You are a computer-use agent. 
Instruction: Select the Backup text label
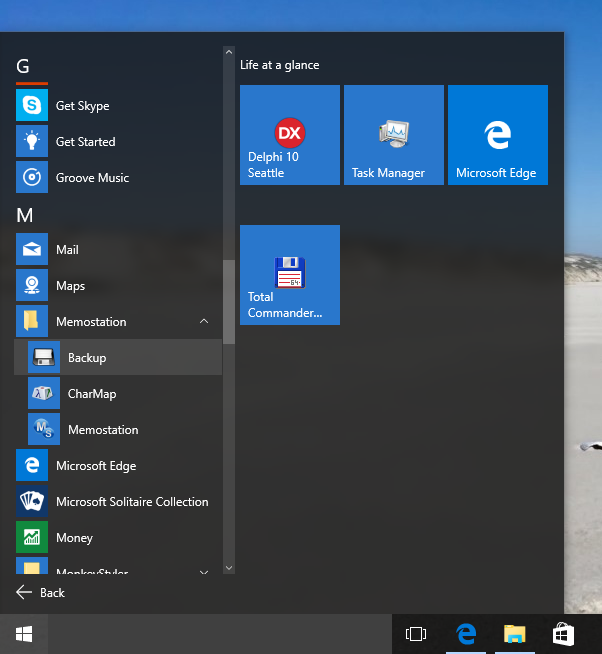pyautogui.click(x=87, y=358)
